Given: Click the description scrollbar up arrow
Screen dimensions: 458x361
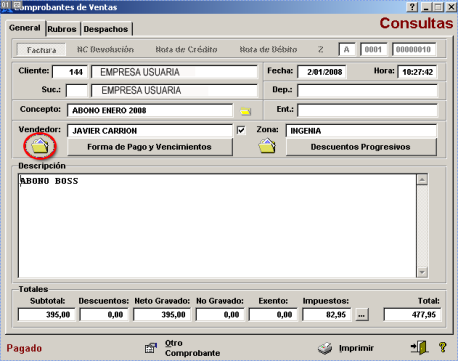Looking at the screenshot, I should 422,179.
